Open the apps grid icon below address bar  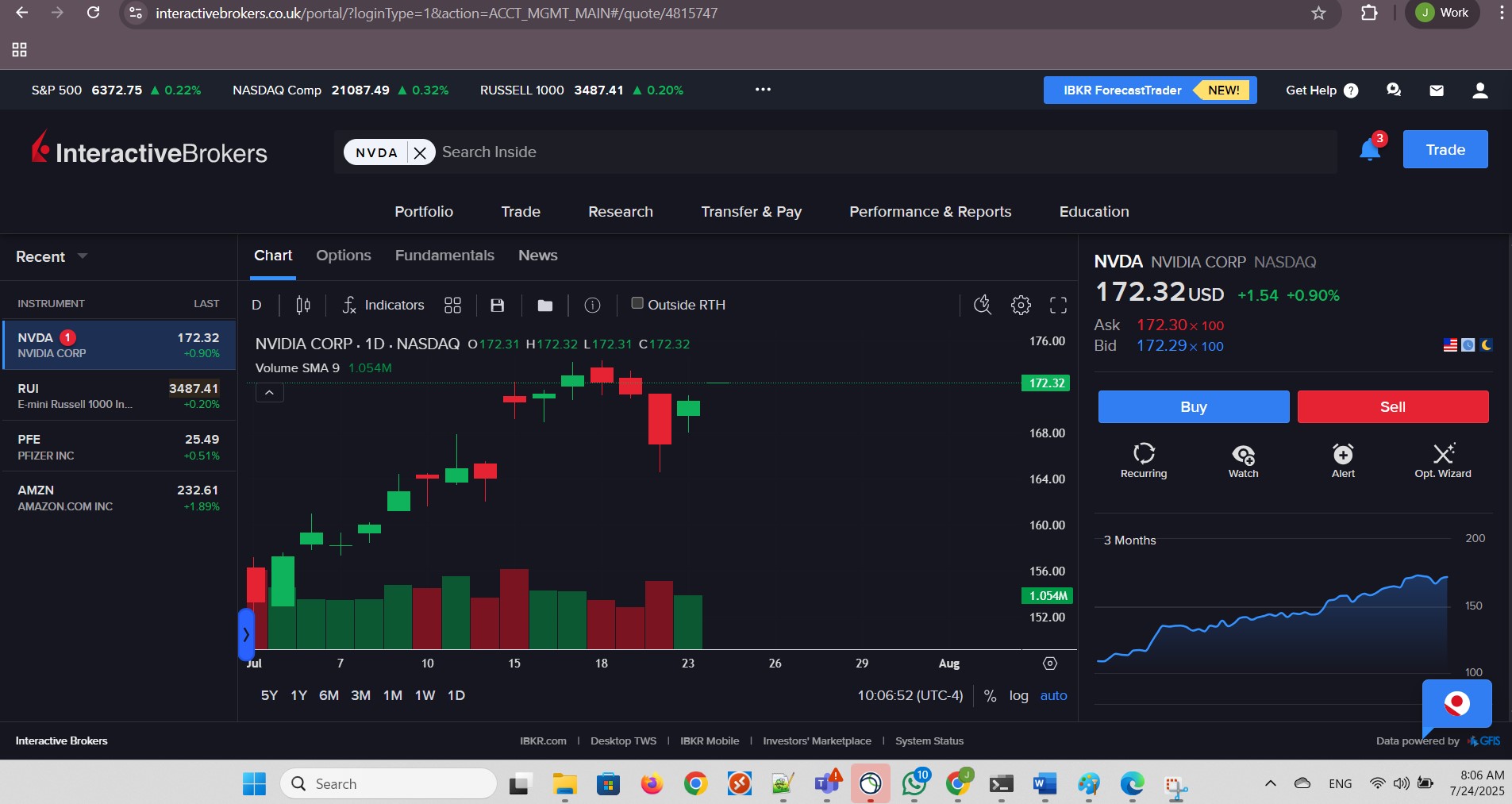(20, 50)
